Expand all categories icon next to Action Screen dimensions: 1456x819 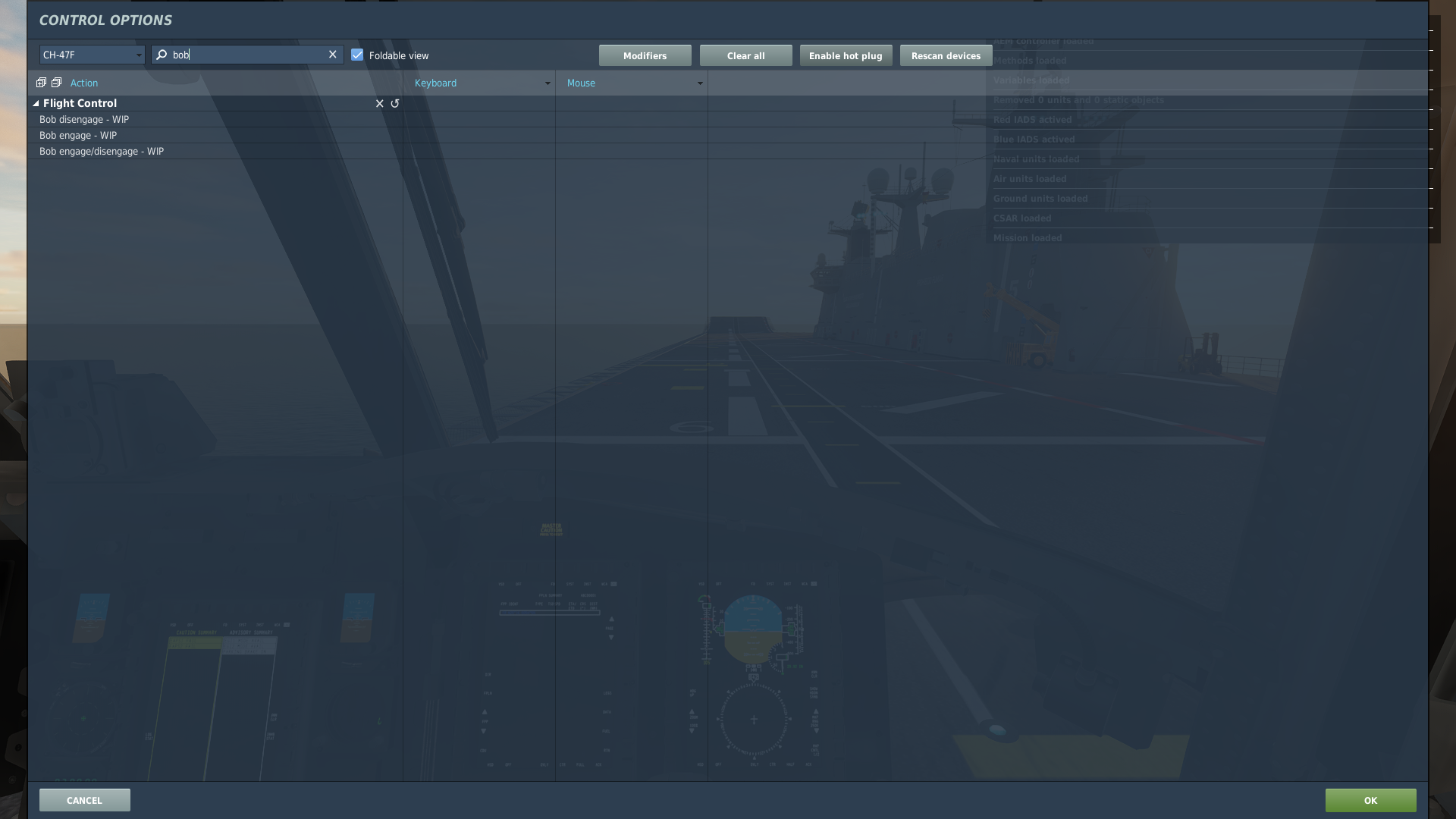tap(41, 83)
